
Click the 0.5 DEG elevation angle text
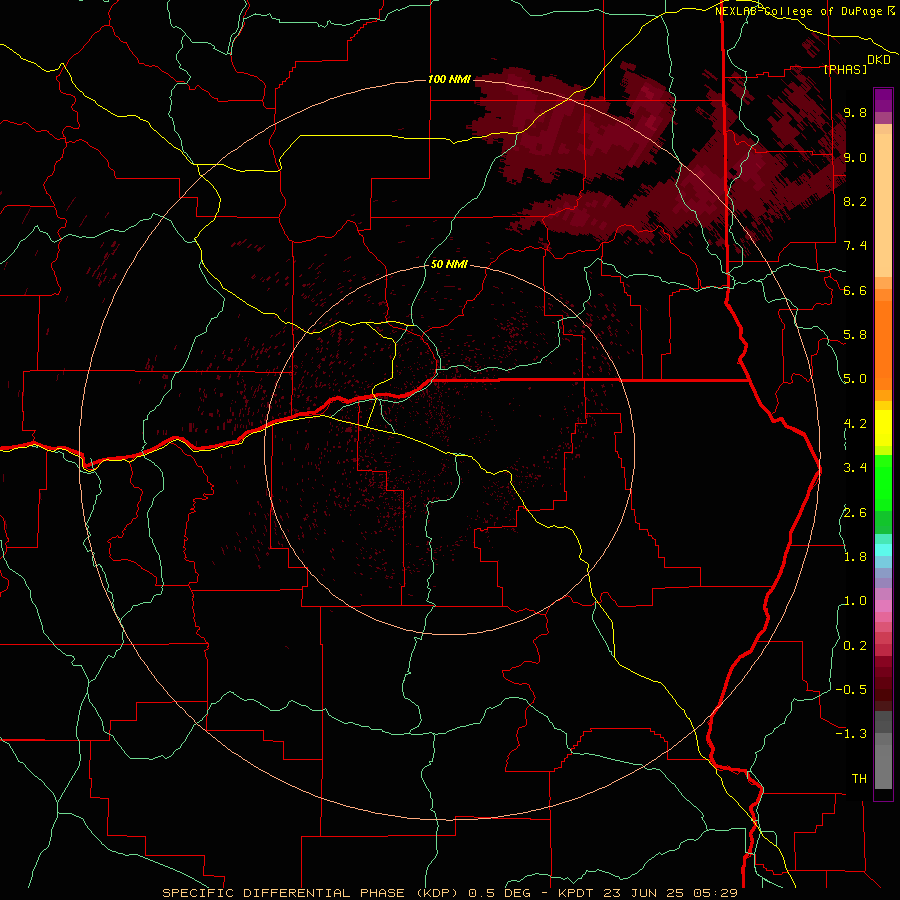pos(500,893)
